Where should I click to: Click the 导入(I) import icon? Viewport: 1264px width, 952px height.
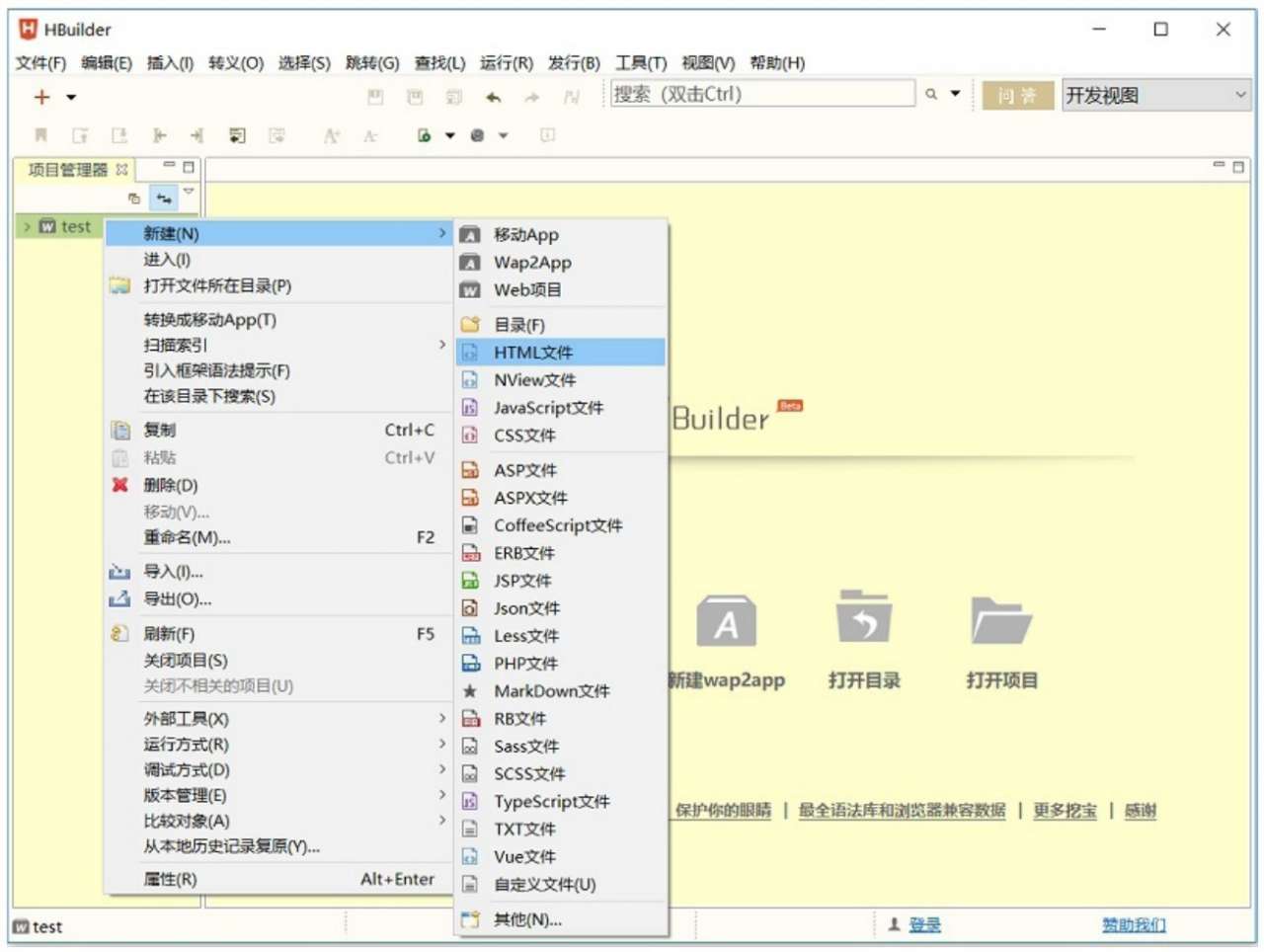coord(120,572)
